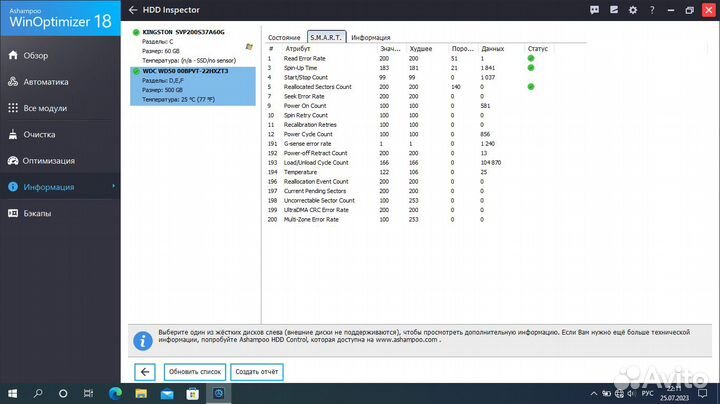Click the broom icon beside Очистка
720x404 pixels.
click(x=13, y=135)
